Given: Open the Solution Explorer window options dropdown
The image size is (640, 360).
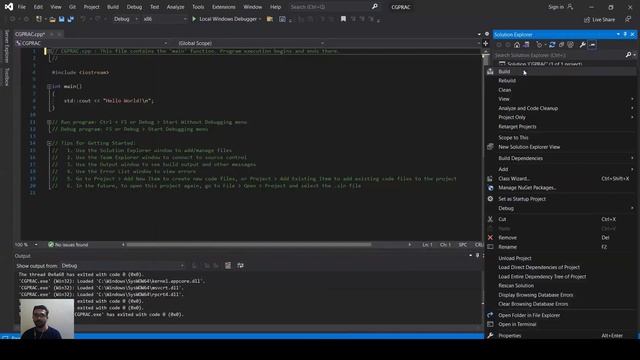Looking at the screenshot, I should point(618,34).
